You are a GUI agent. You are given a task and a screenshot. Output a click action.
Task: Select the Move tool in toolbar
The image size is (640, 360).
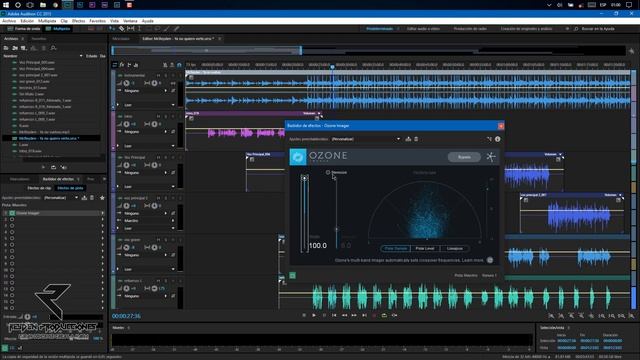112,29
